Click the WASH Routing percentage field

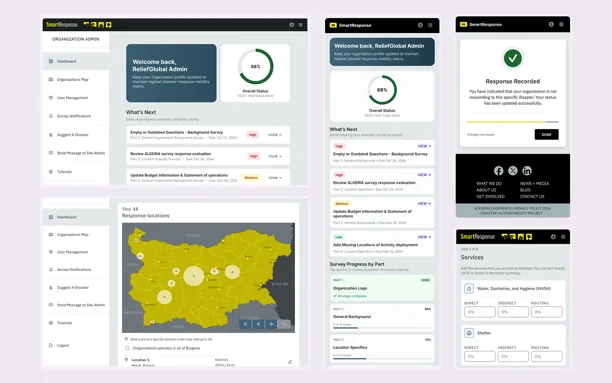(546, 312)
